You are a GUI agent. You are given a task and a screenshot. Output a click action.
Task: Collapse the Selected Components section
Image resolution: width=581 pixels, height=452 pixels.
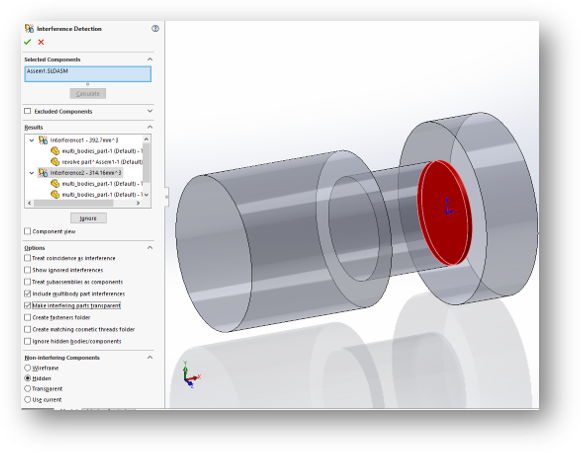(150, 59)
